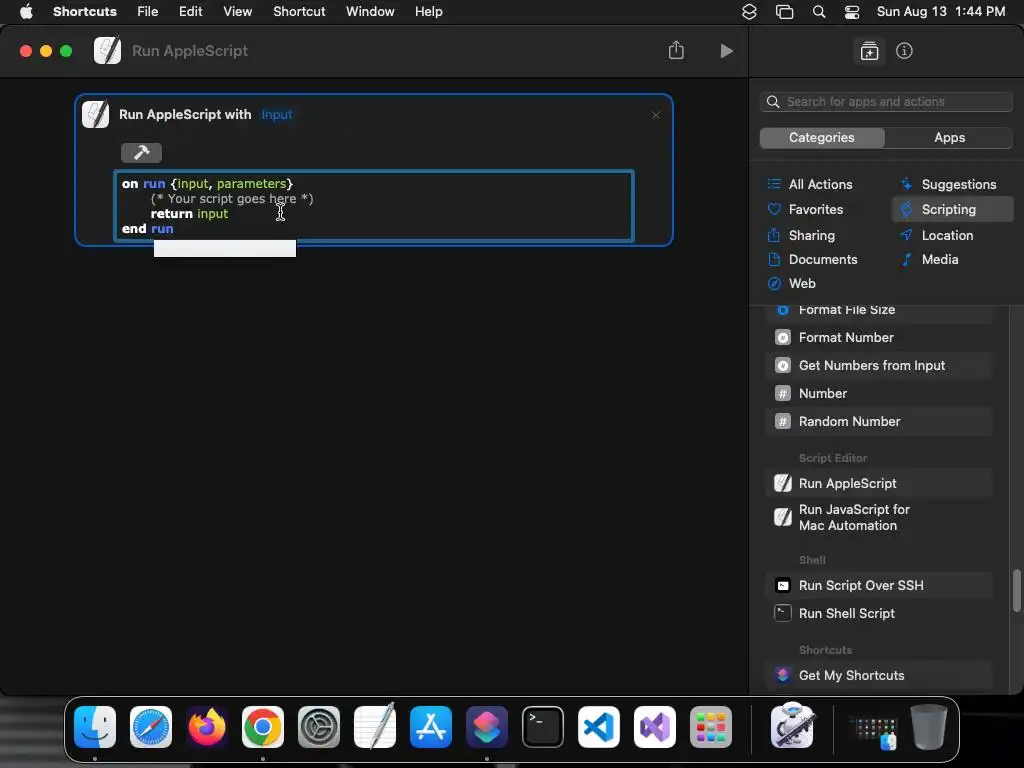This screenshot has height=768, width=1024.
Task: Open Firefox from the Dock
Action: click(x=207, y=727)
